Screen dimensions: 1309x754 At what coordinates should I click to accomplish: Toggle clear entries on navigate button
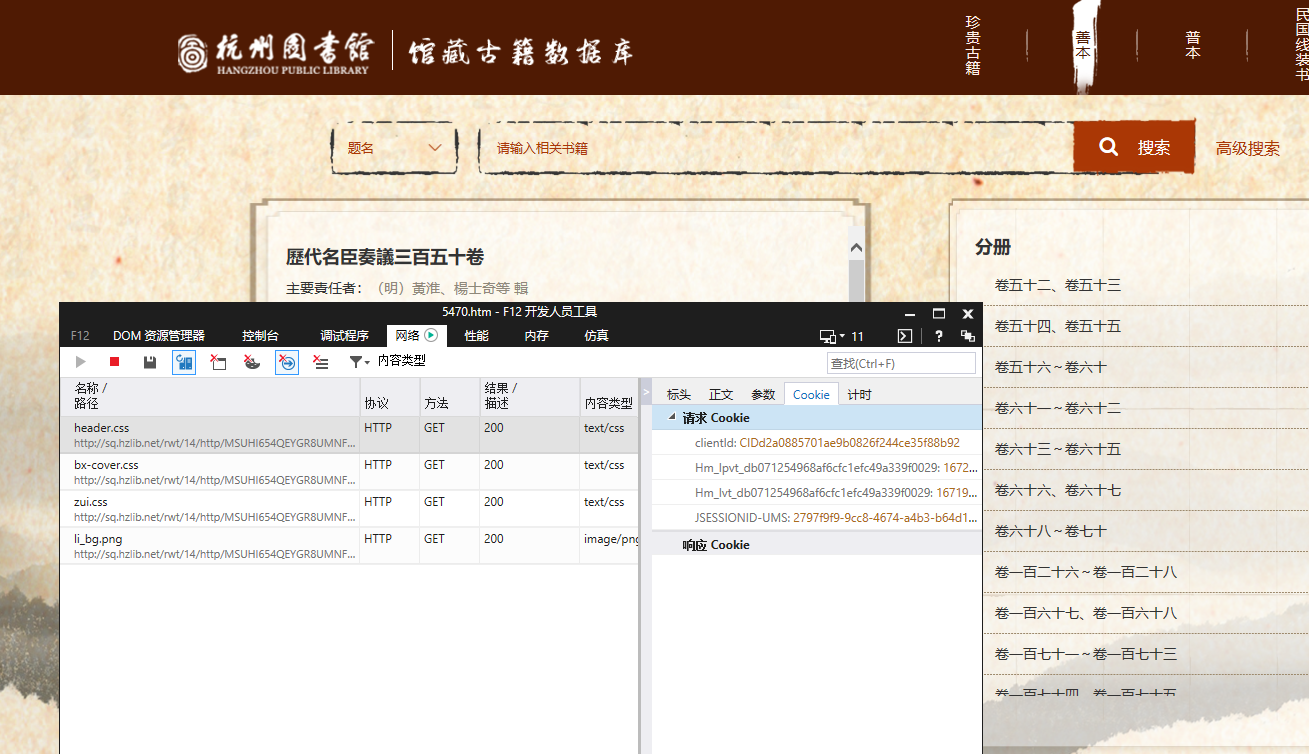click(x=287, y=362)
